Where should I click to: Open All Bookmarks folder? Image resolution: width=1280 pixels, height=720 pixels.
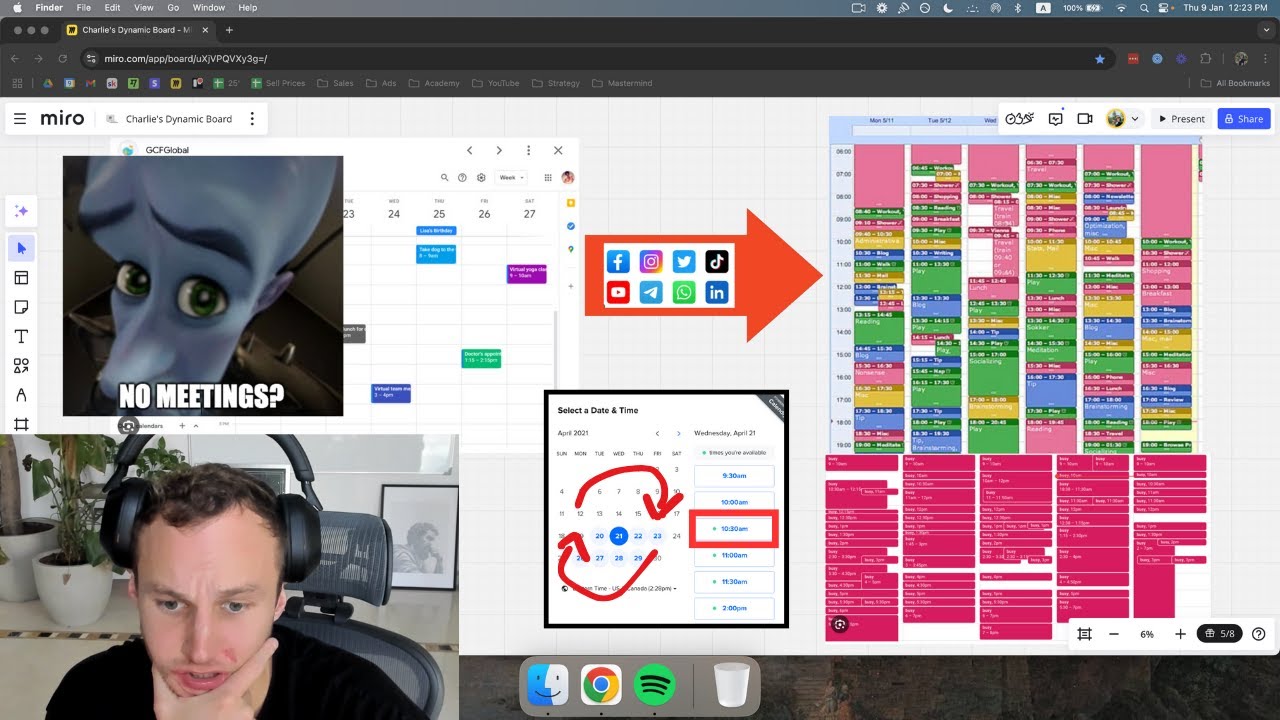pyautogui.click(x=1236, y=83)
